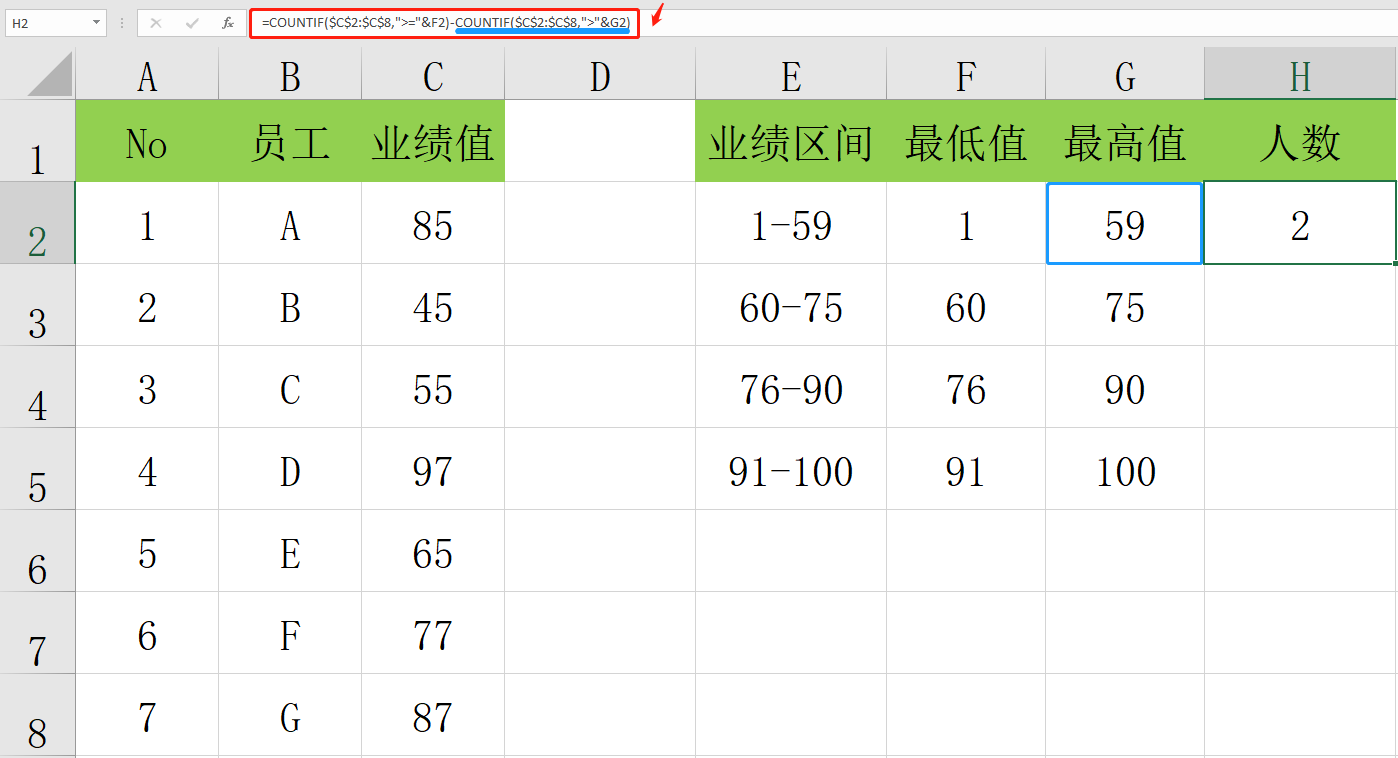Select column C header
This screenshot has height=758, width=1398.
click(x=433, y=74)
